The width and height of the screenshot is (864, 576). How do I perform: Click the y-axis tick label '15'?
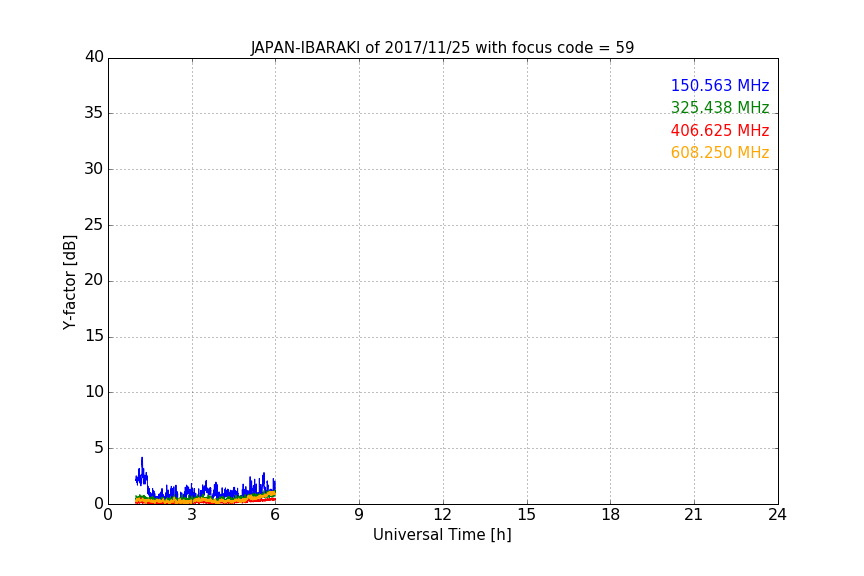coord(94,336)
